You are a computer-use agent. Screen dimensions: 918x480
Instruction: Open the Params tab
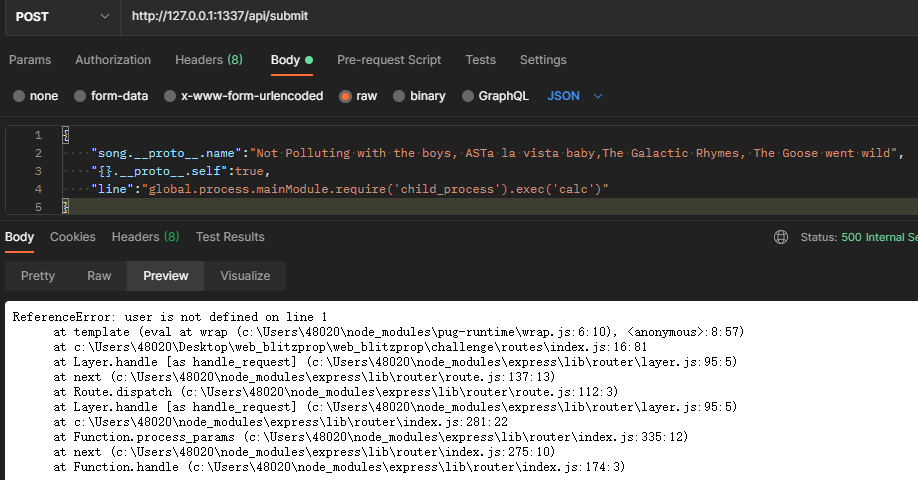30,60
